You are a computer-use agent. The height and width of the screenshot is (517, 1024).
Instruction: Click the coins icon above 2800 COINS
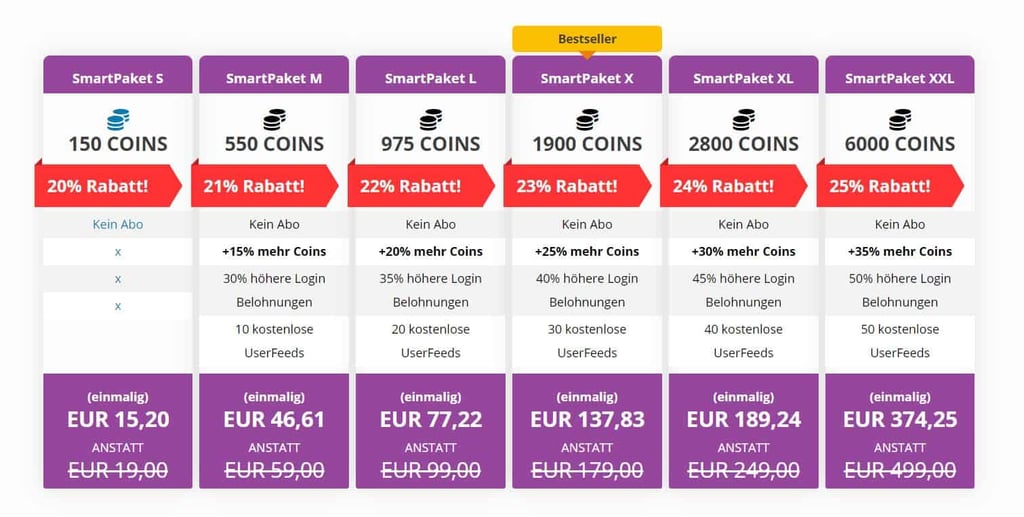pyautogui.click(x=744, y=119)
